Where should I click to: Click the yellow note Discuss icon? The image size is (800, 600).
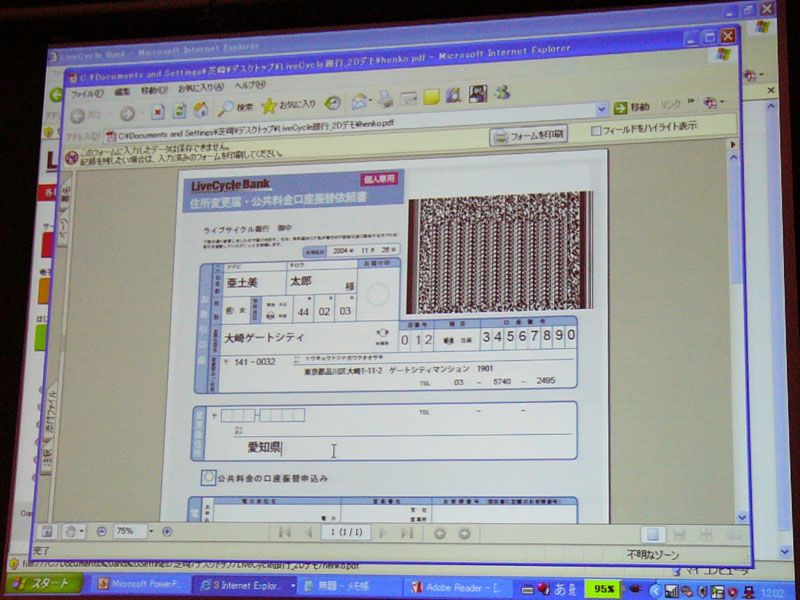(431, 97)
